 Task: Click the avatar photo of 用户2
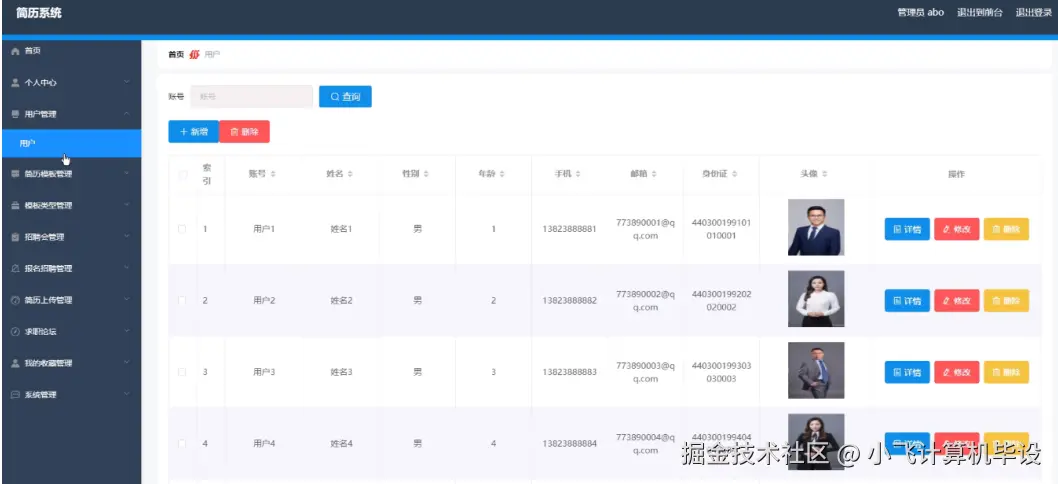(816, 299)
